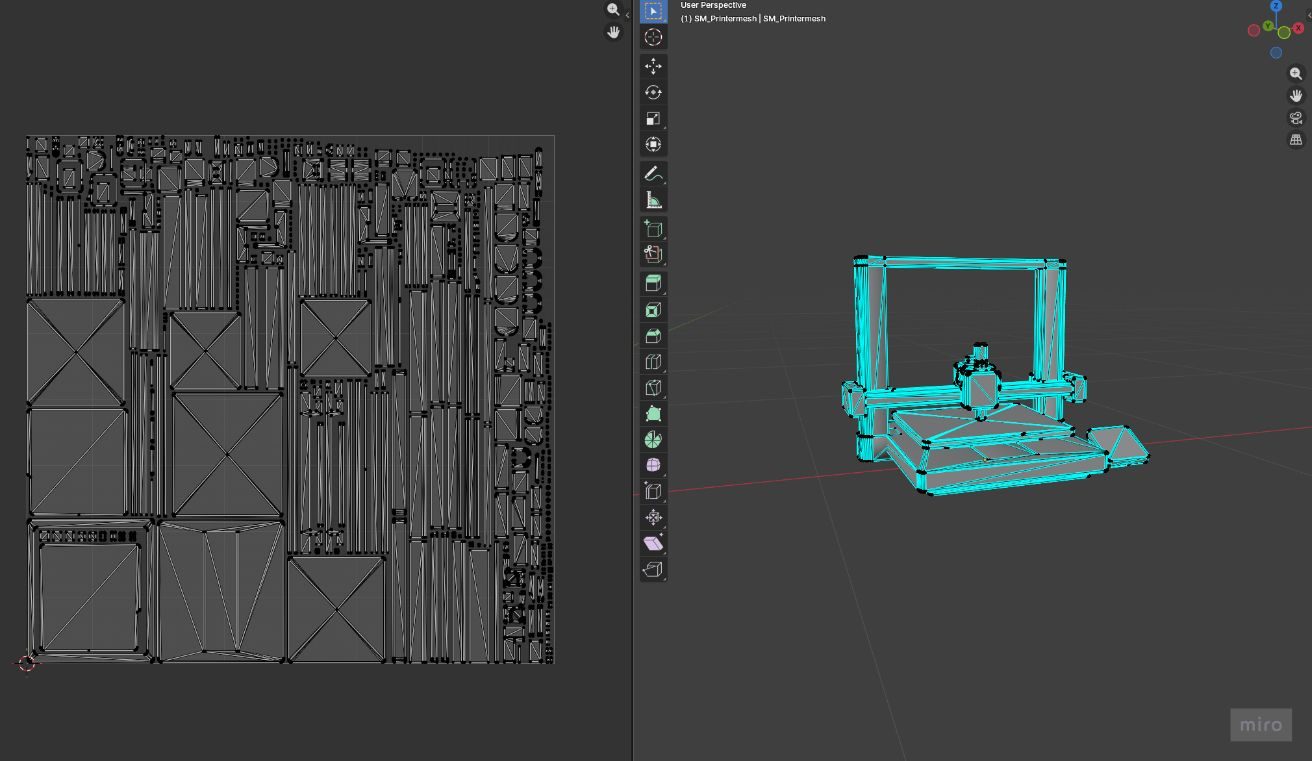Choose the Knife tool
The width and height of the screenshot is (1312, 761).
pos(653,388)
